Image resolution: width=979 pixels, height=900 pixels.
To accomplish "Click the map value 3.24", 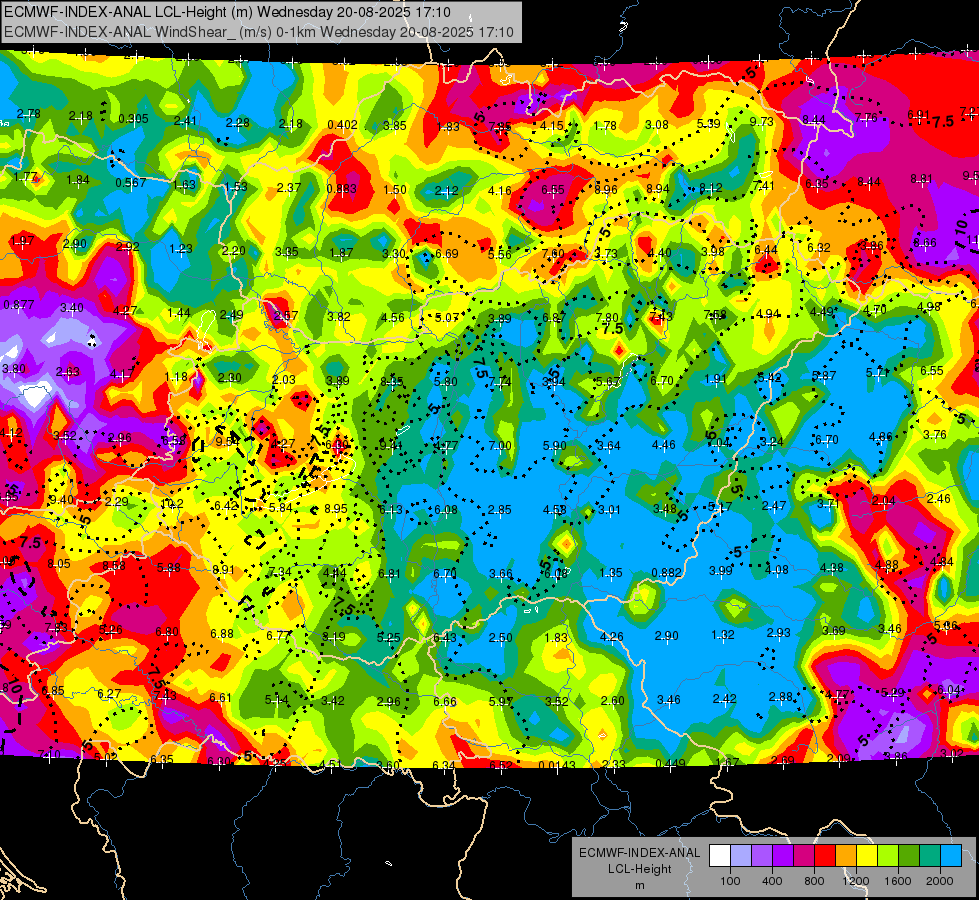I will (x=771, y=442).
